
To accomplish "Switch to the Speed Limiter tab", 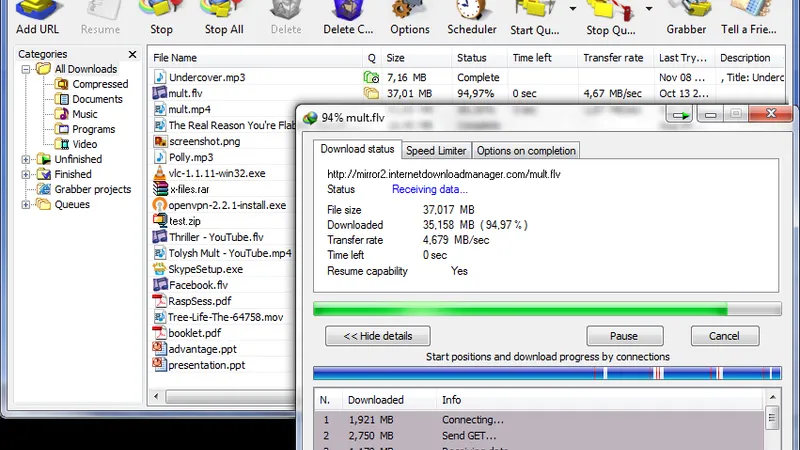I will click(435, 151).
